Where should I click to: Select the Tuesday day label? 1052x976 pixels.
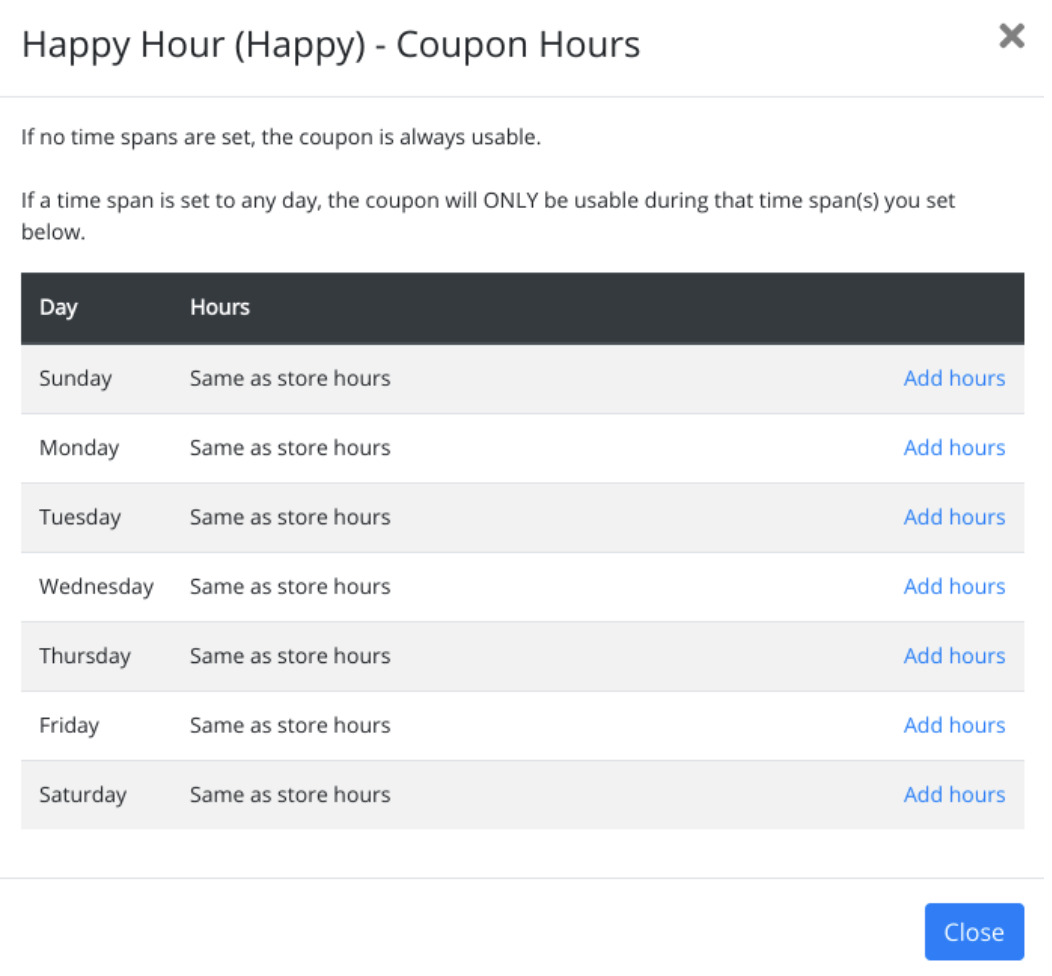(x=80, y=517)
